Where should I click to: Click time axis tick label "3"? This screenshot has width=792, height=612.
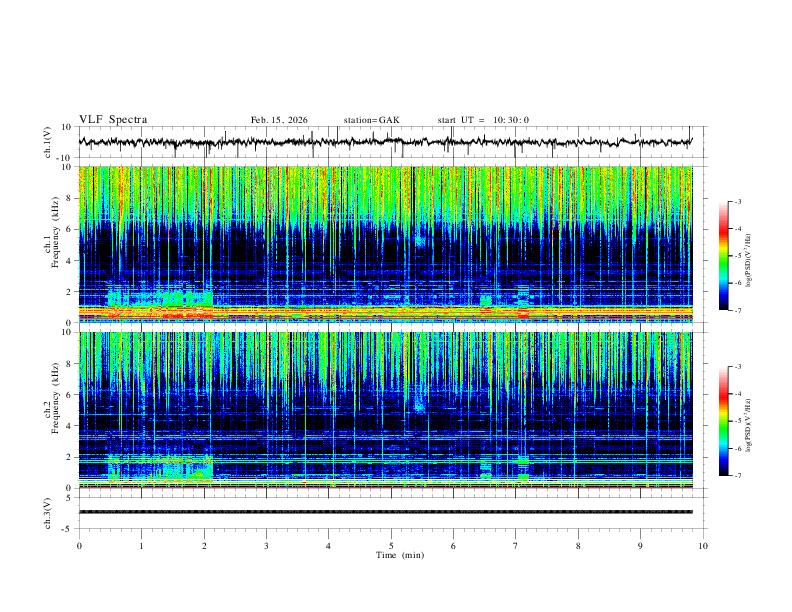click(x=266, y=546)
